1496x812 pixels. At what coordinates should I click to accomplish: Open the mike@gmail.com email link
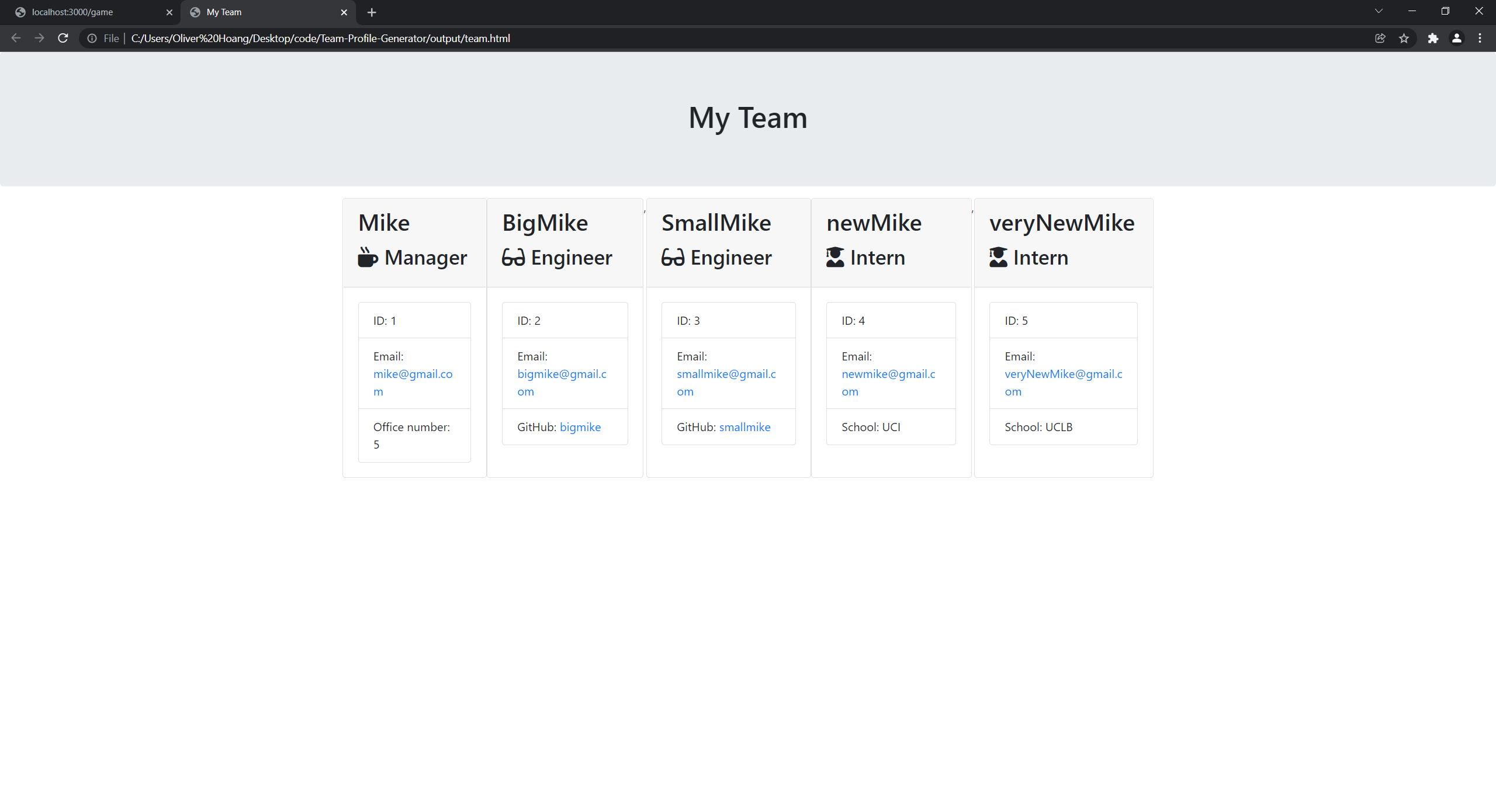[x=413, y=374]
